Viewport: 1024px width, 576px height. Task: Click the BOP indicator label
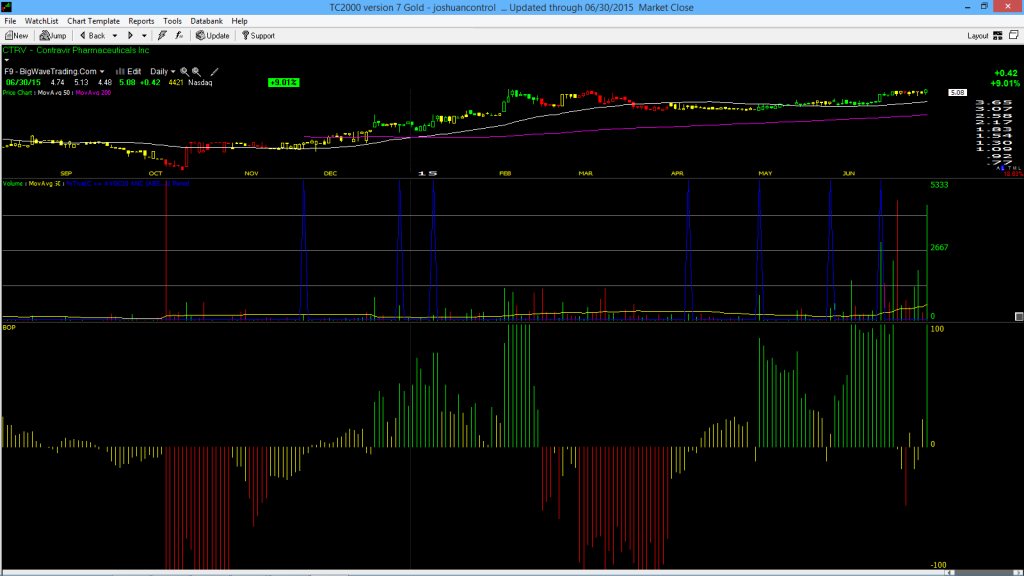[9, 327]
